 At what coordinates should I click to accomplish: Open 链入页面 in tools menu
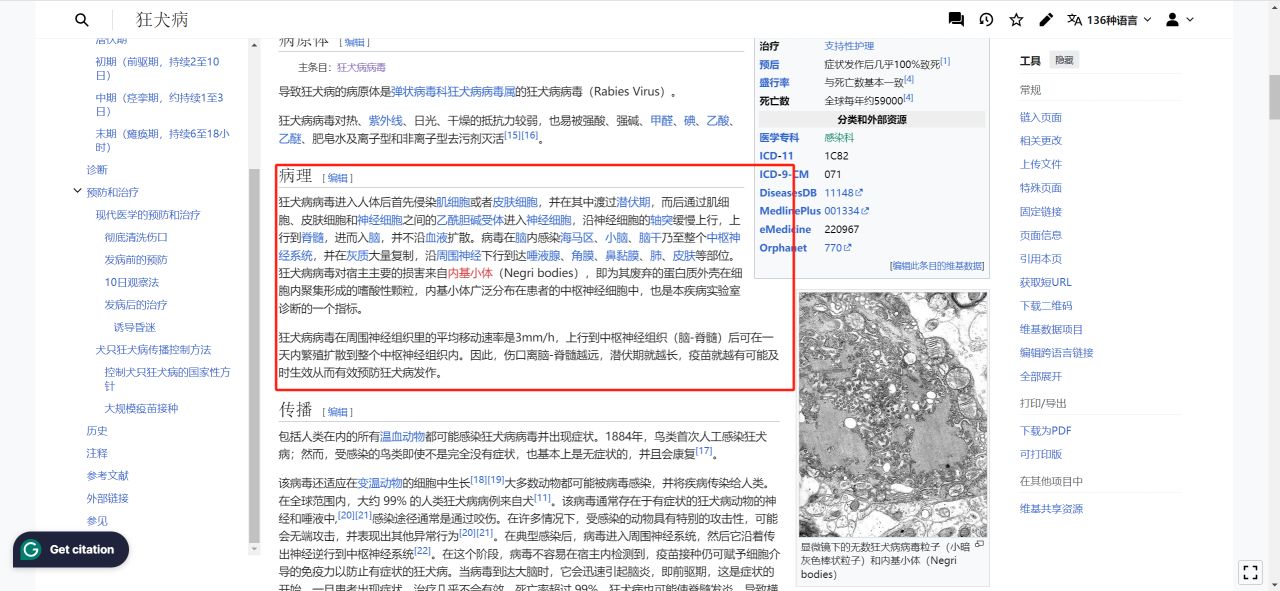(x=1041, y=117)
